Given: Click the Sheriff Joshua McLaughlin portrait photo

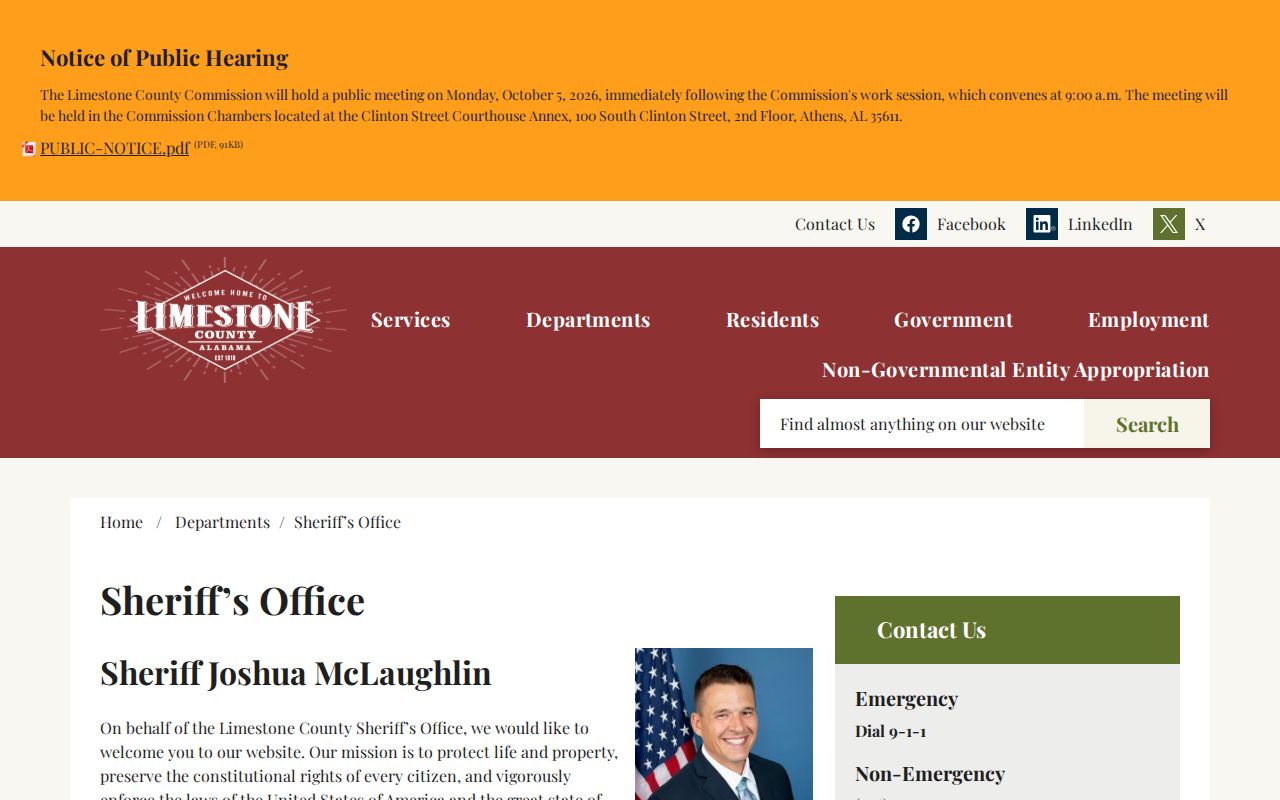Looking at the screenshot, I should (x=724, y=724).
